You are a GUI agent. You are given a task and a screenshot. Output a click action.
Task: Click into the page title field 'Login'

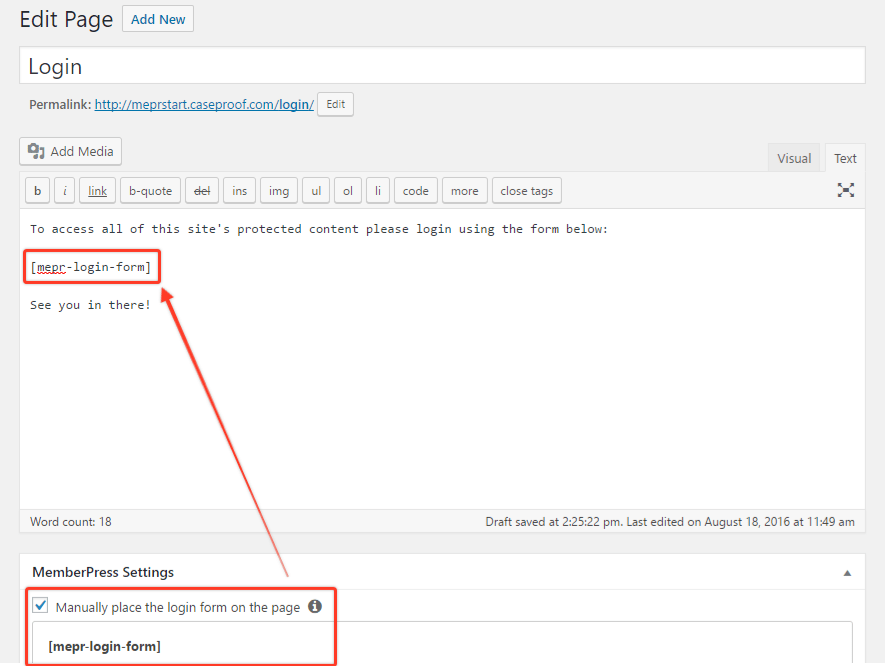coord(442,67)
